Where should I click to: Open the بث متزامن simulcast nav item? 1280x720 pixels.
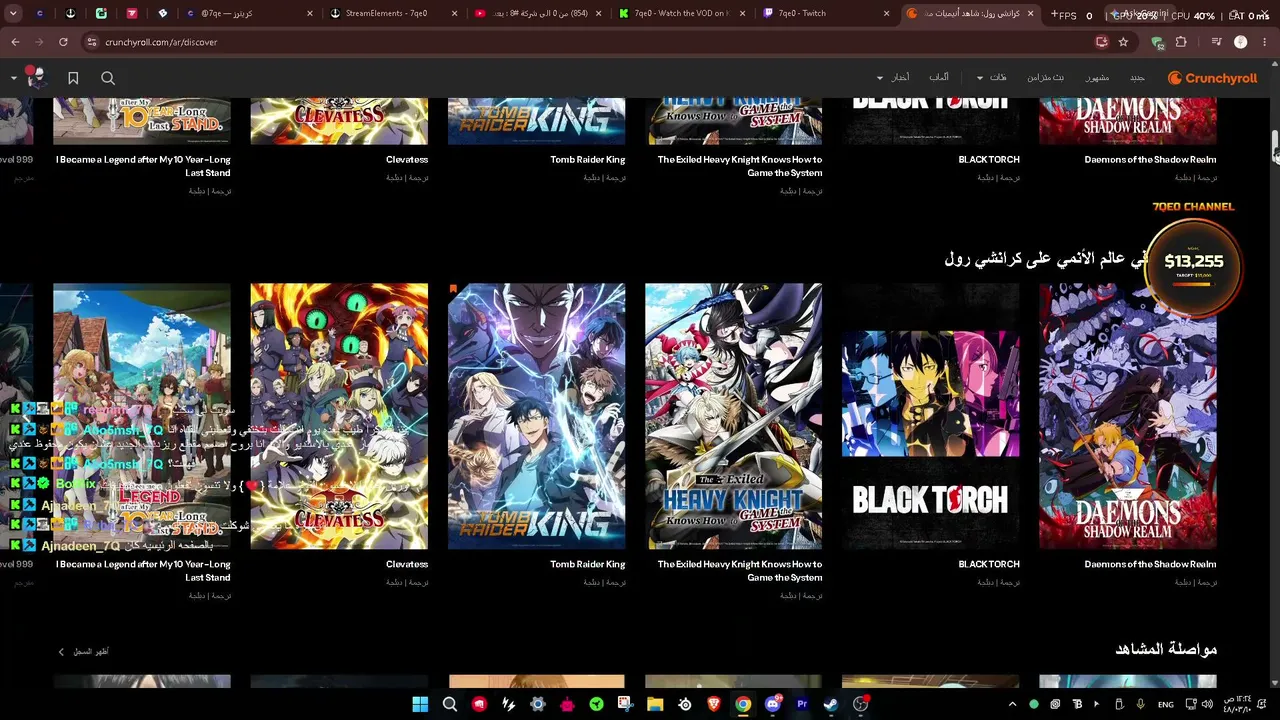[1046, 78]
